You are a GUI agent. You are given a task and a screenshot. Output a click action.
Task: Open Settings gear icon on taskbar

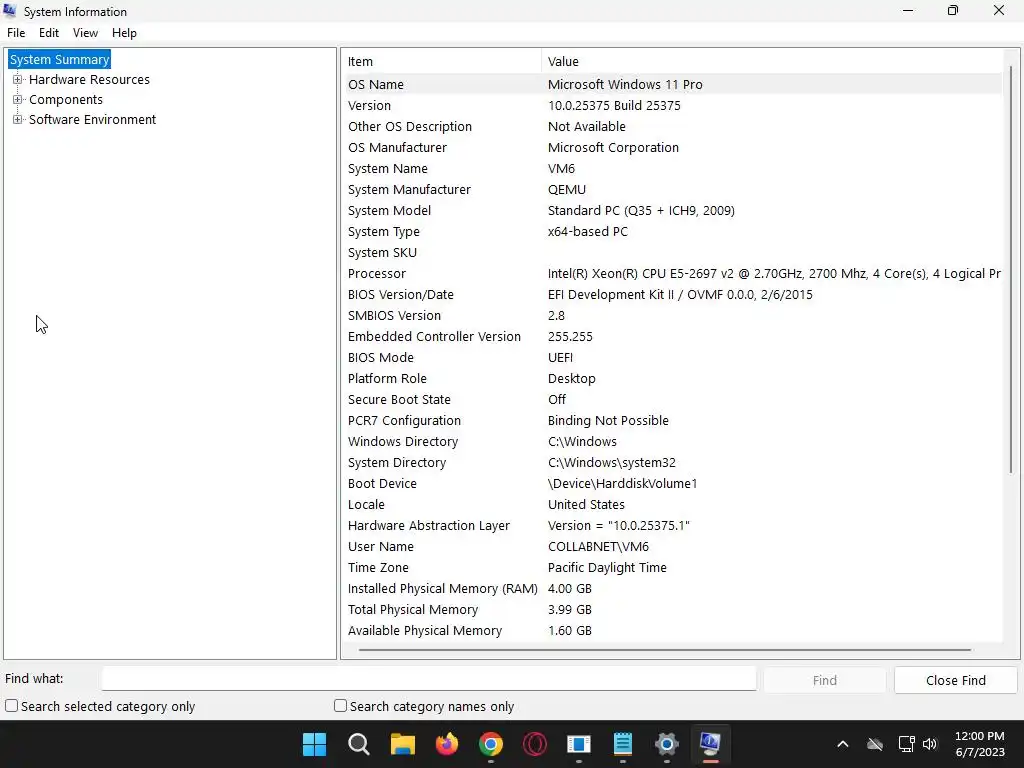[667, 744]
